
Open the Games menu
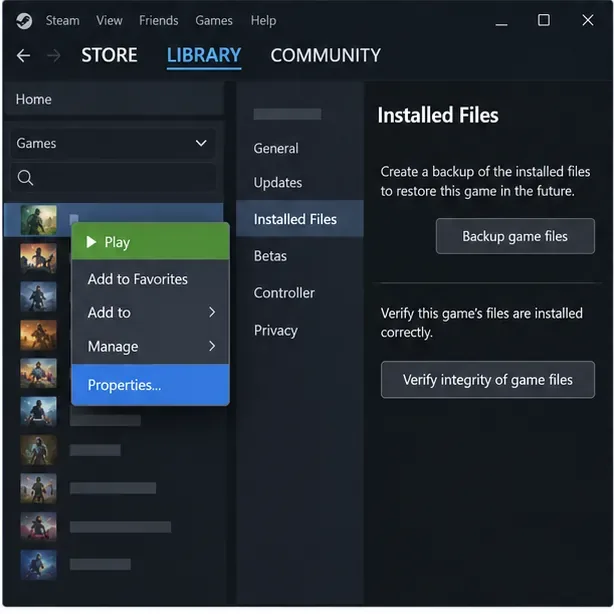[214, 20]
